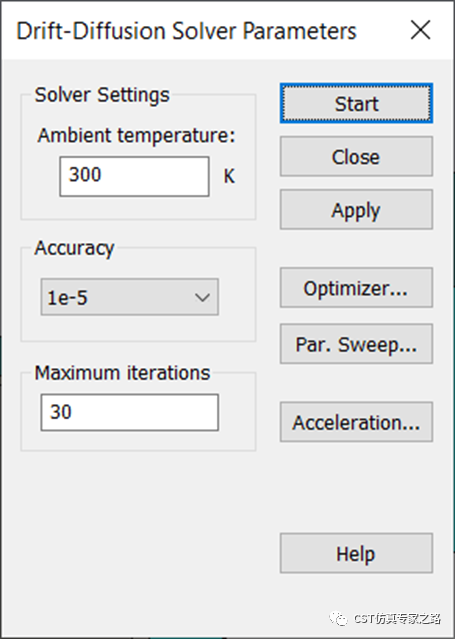This screenshot has height=639, width=455.
Task: Open the Acceleration... options
Action: tap(356, 422)
